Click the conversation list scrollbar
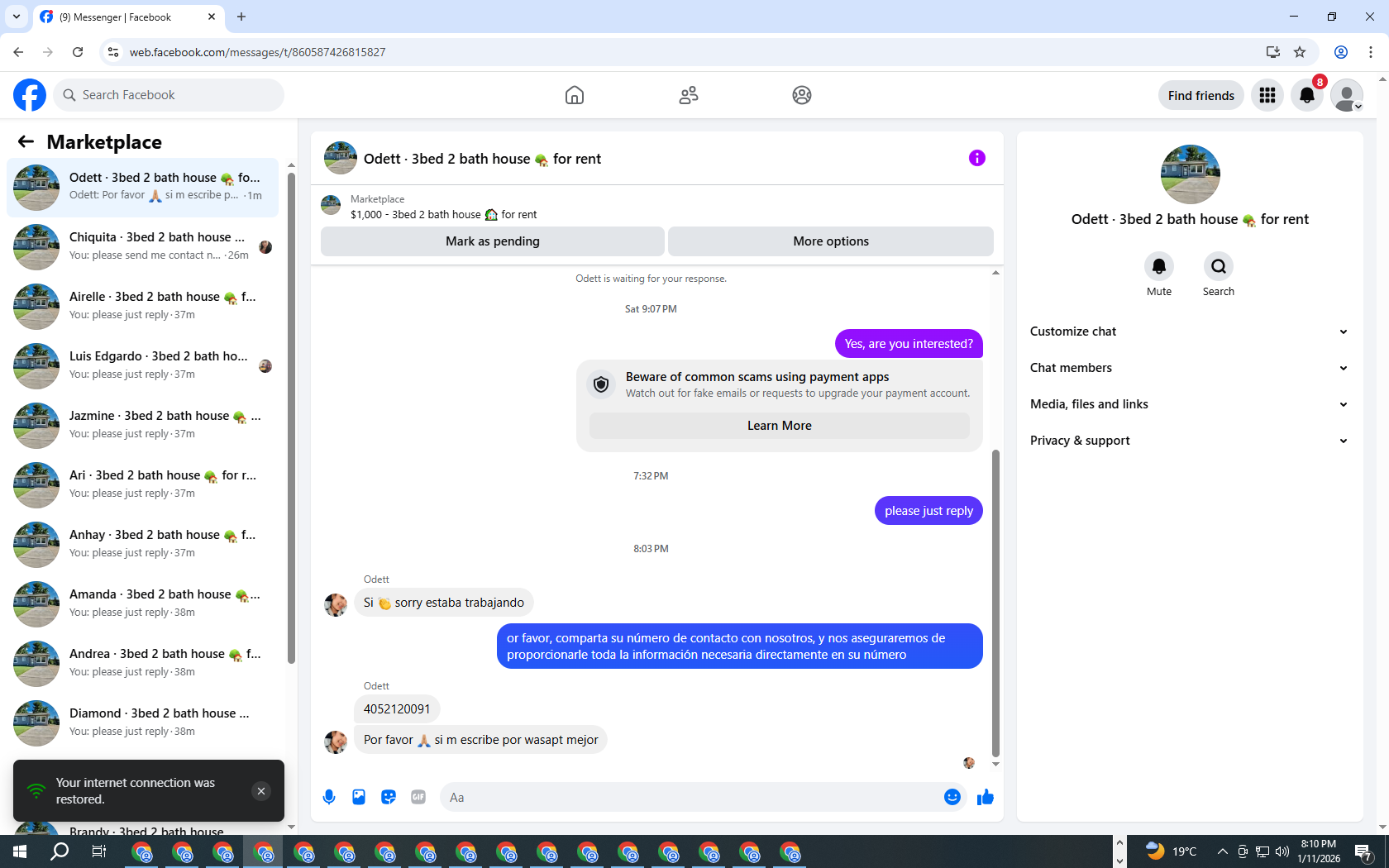 [291, 417]
